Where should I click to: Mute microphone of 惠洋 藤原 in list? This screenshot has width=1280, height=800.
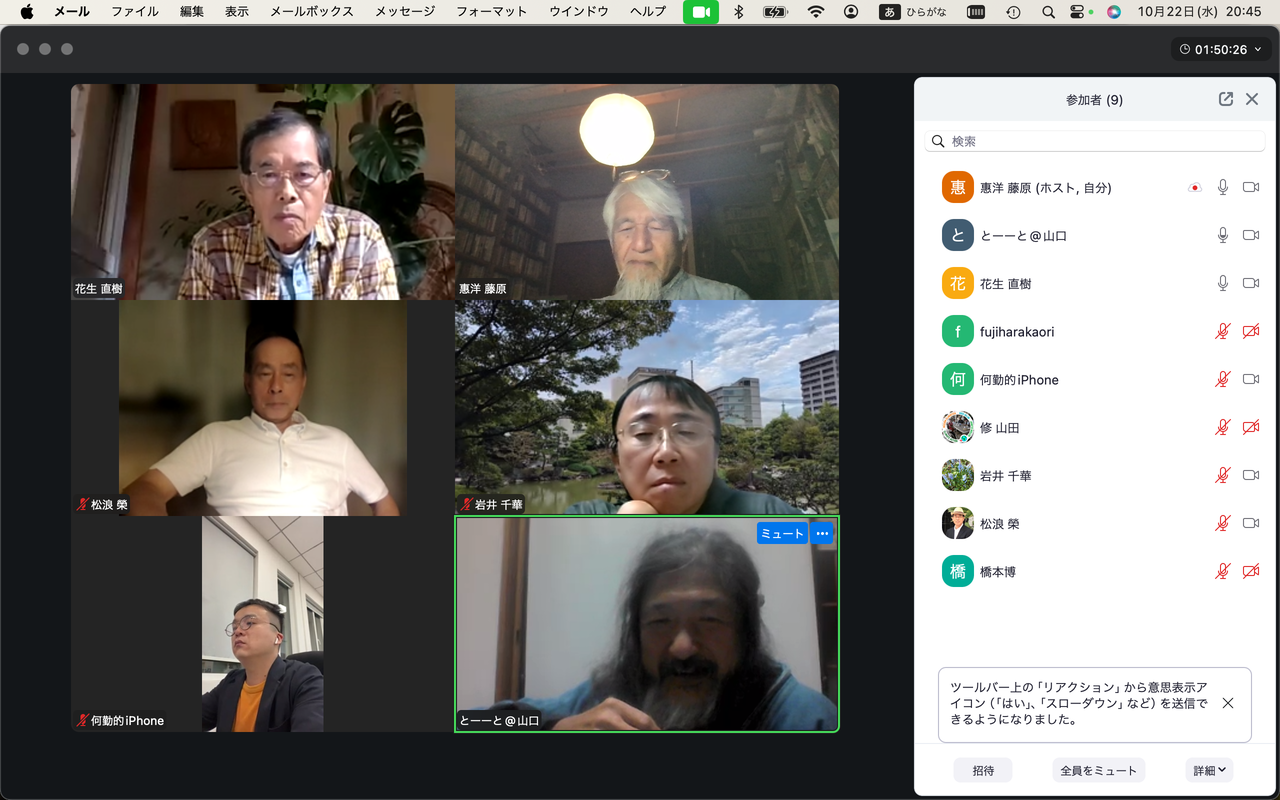pos(1222,187)
